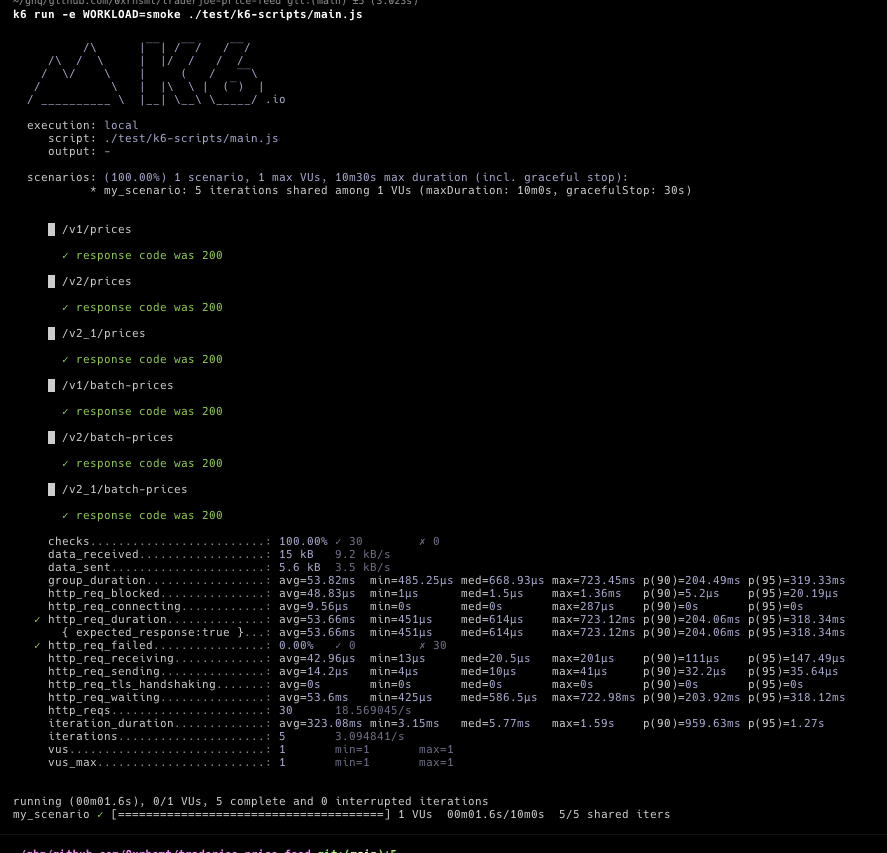887x853 pixels.
Task: Click the '✓ 30' passes count in checks row
Action: click(348, 542)
